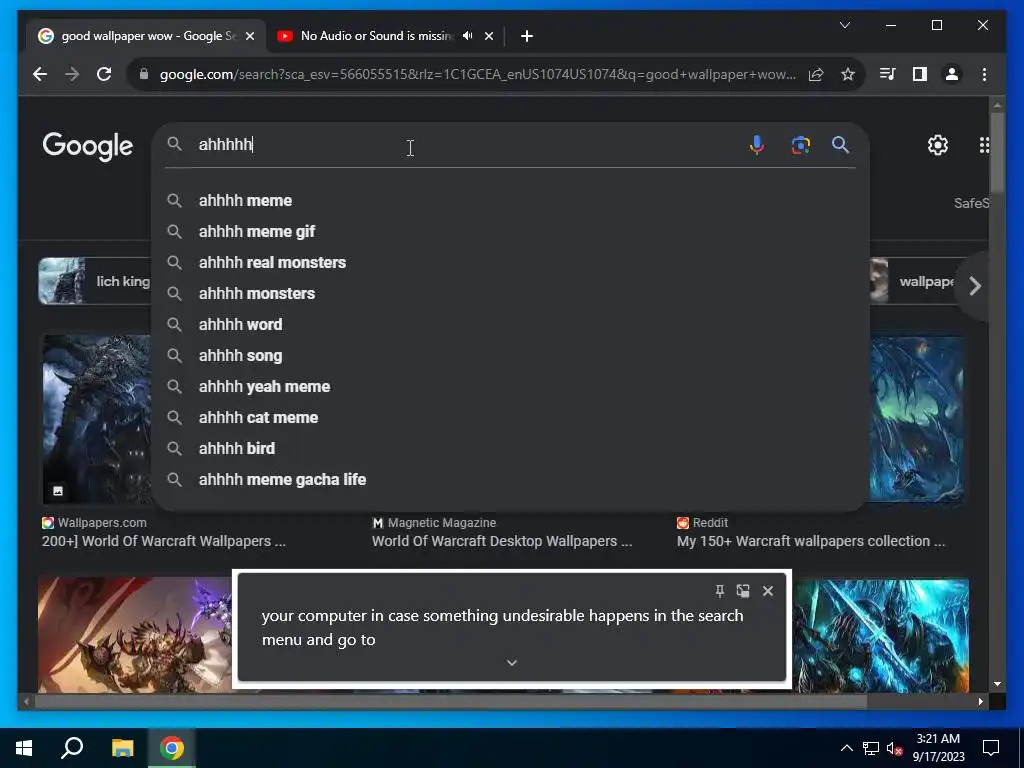Show more filter chips right arrow
Image resolution: width=1024 pixels, height=768 pixels.
click(x=974, y=286)
